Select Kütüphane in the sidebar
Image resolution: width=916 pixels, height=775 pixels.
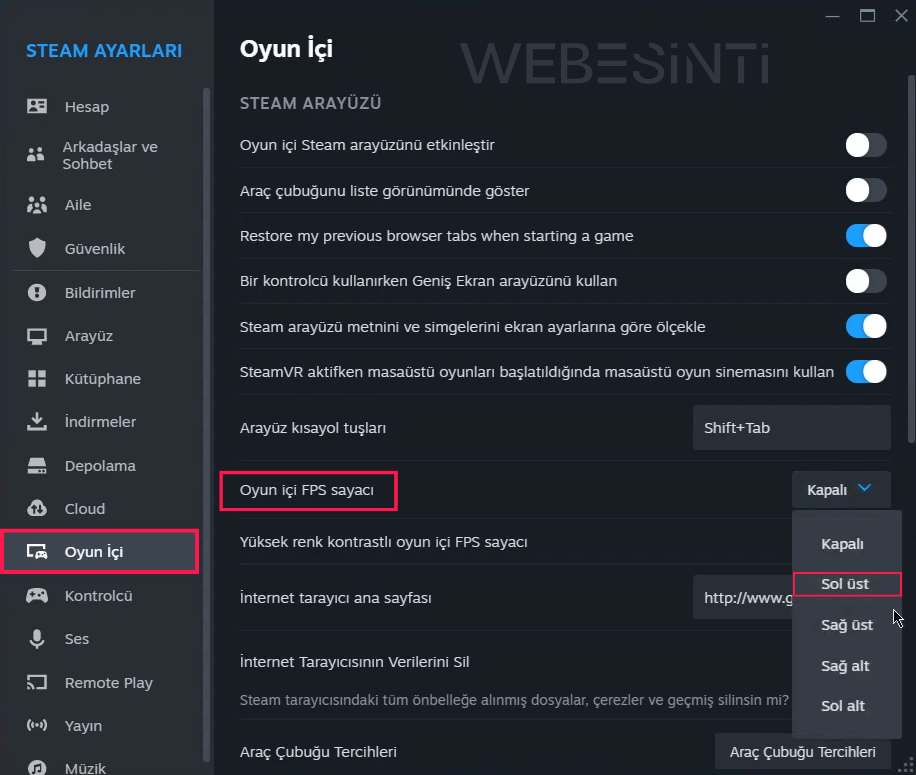[103, 379]
